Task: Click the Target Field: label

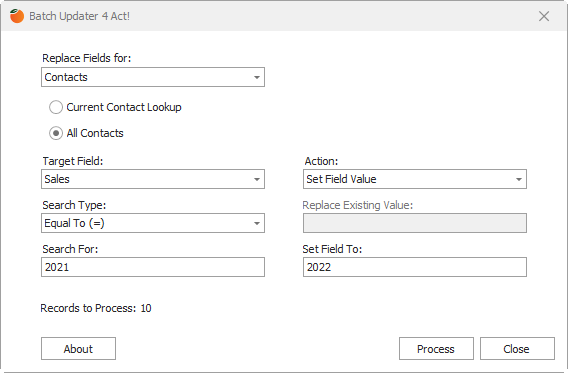Action: (x=73, y=161)
